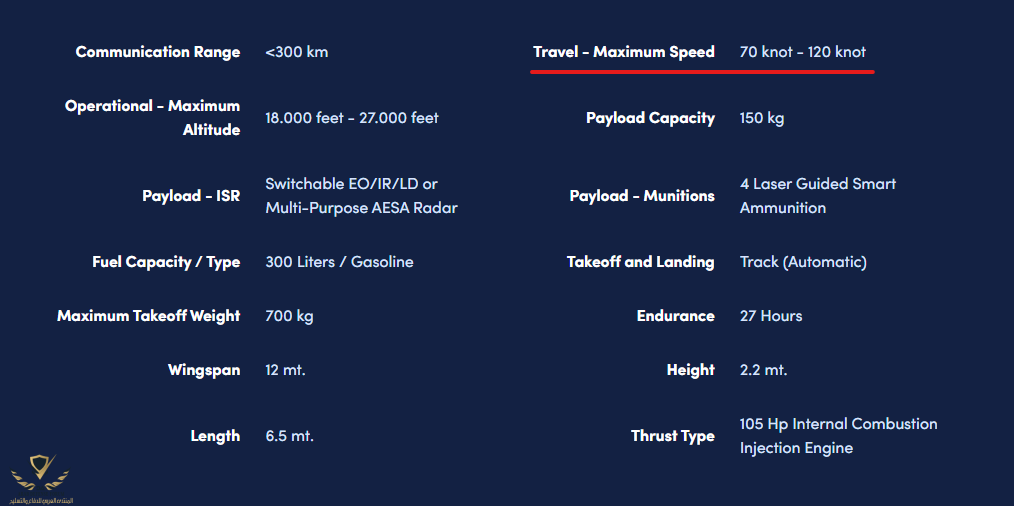
Task: Click the Communication Range label
Action: pos(158,52)
